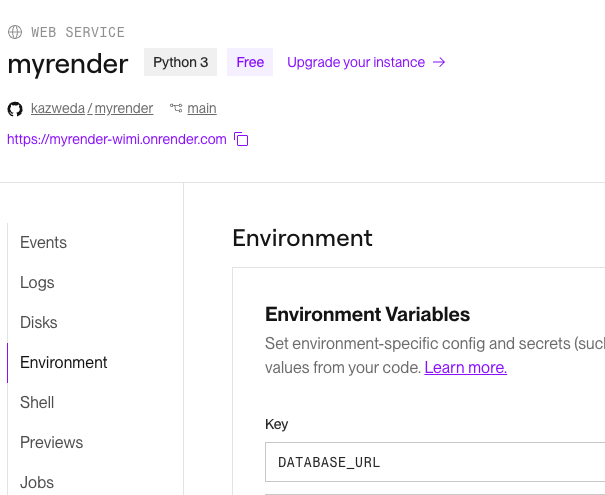This screenshot has height=495, width=605.
Task: Open the Logs sidebar item
Action: (x=37, y=283)
